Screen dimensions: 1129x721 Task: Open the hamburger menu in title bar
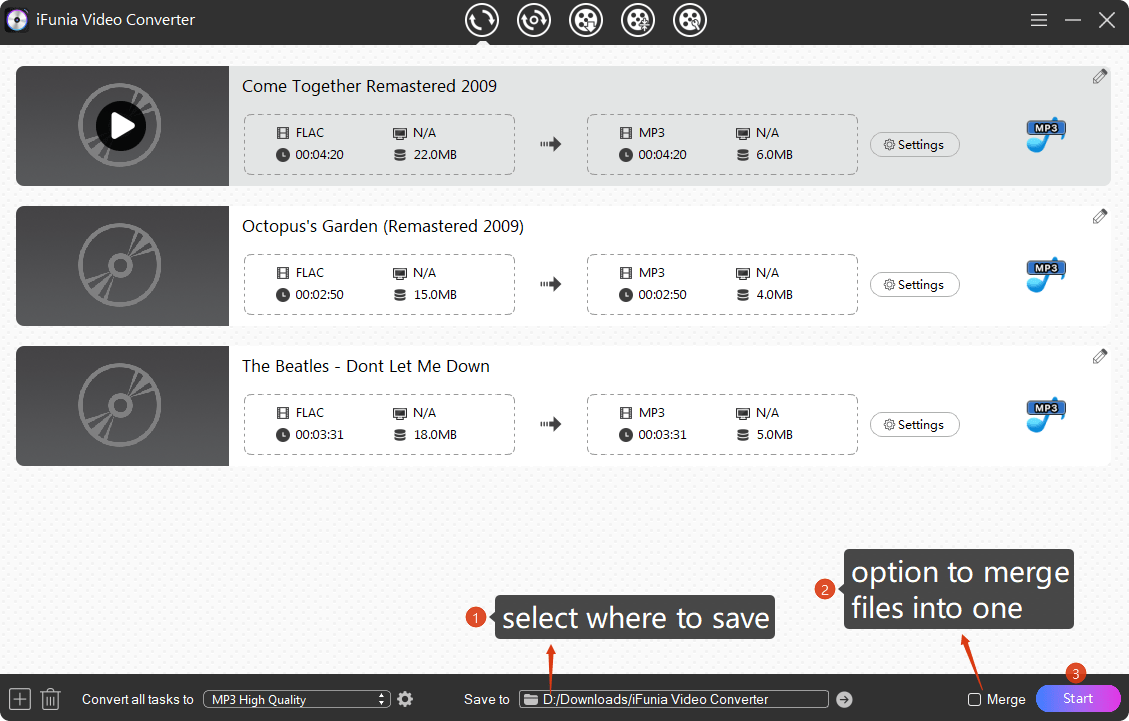[x=1039, y=20]
